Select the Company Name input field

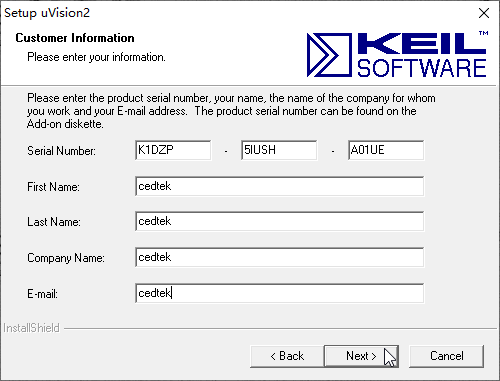click(x=280, y=257)
